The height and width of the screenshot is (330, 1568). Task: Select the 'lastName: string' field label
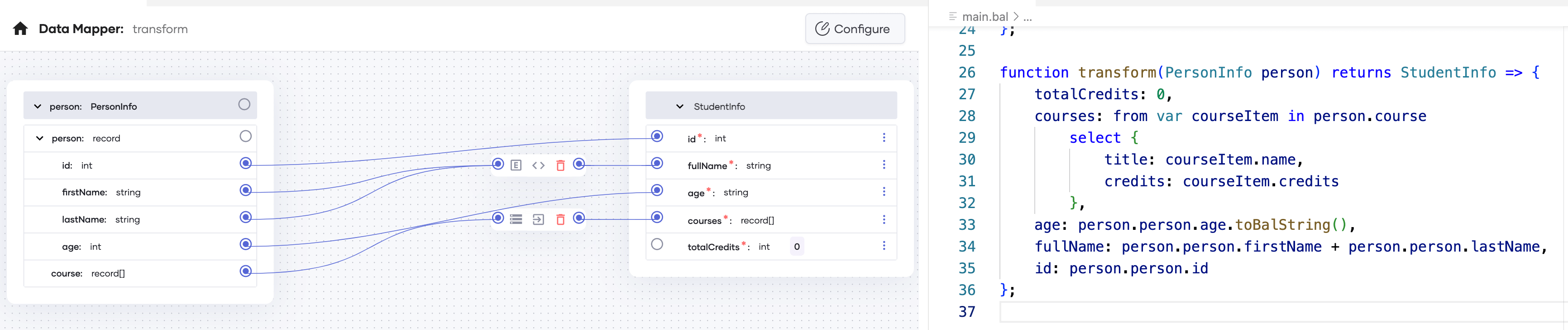[x=100, y=219]
